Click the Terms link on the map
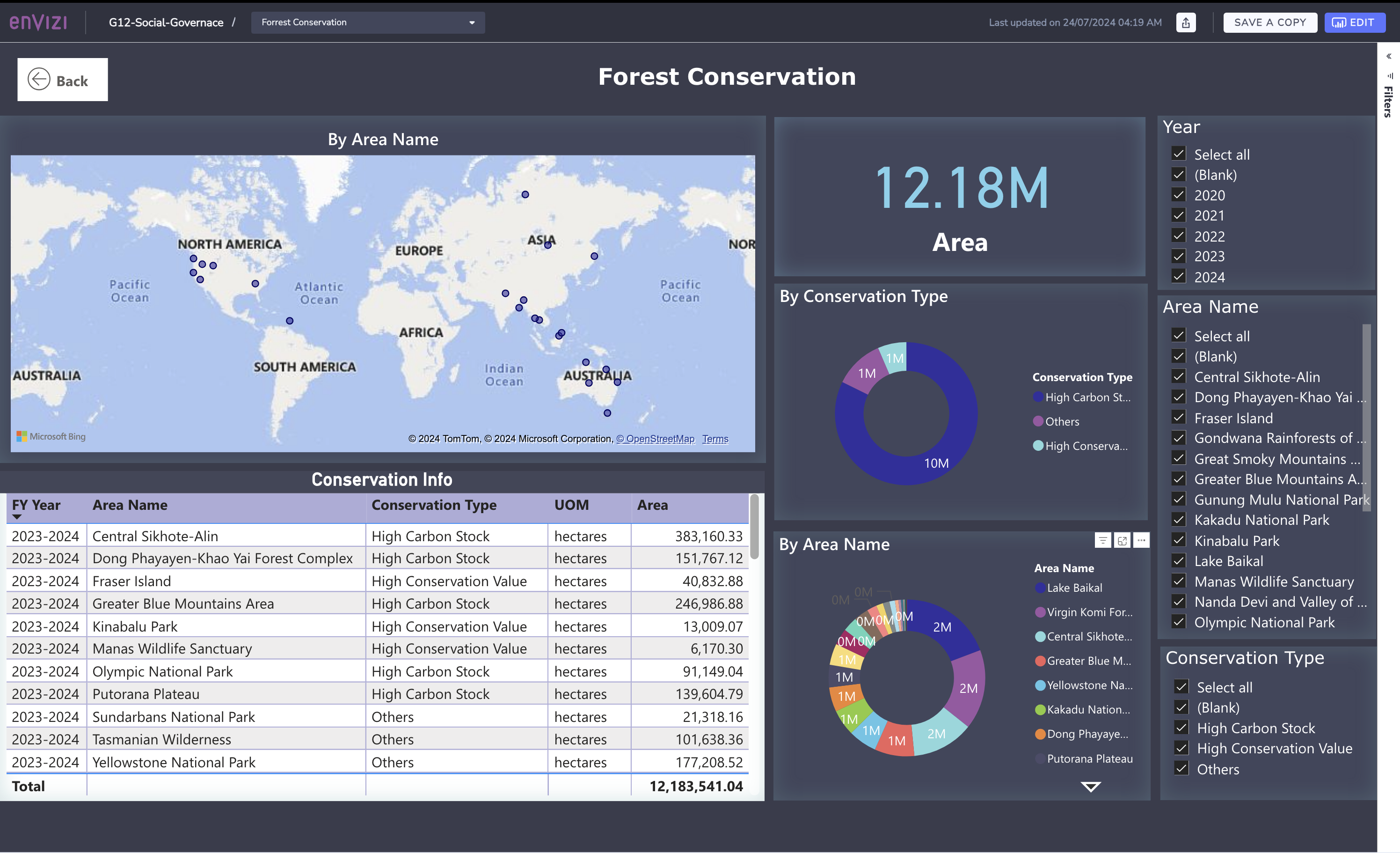 715,439
